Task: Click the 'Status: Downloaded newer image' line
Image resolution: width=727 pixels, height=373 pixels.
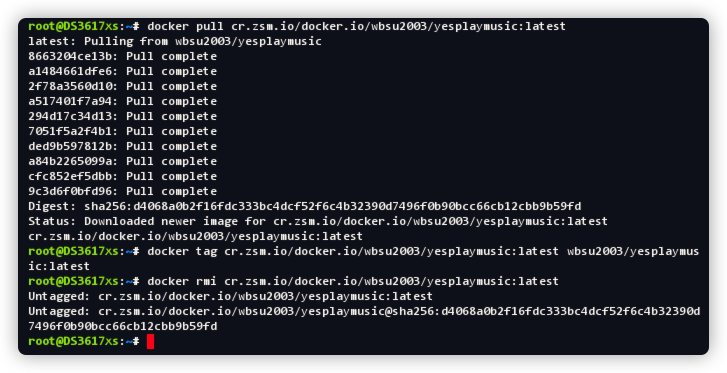Action: tap(318, 221)
